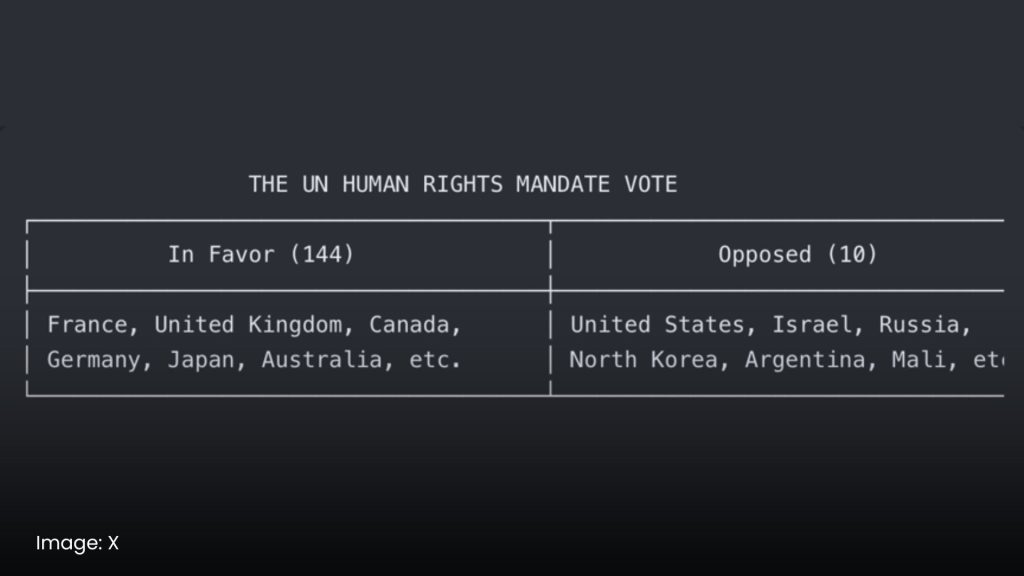Click Russia in the Opposed column
1024x576 pixels.
coord(918,325)
